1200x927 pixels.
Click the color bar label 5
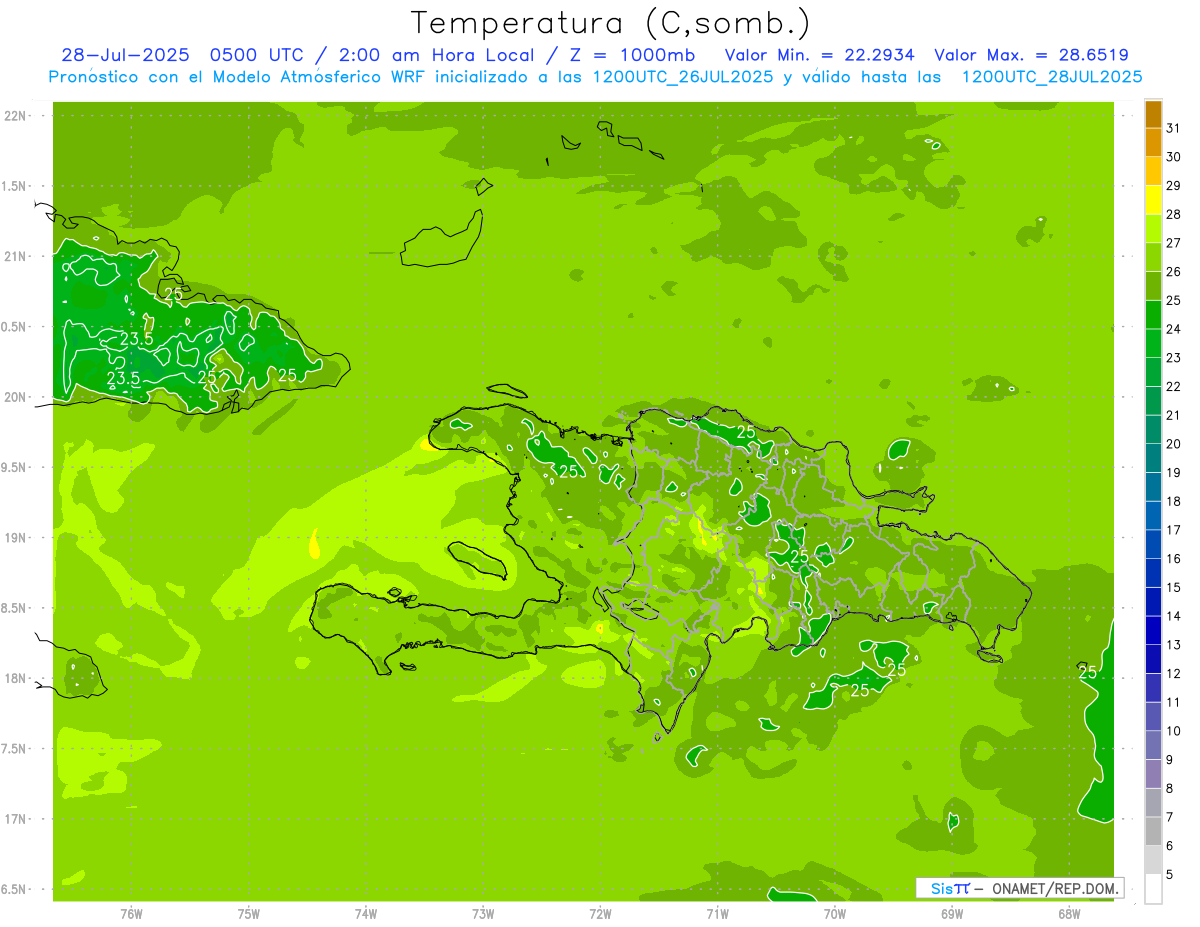click(1170, 874)
